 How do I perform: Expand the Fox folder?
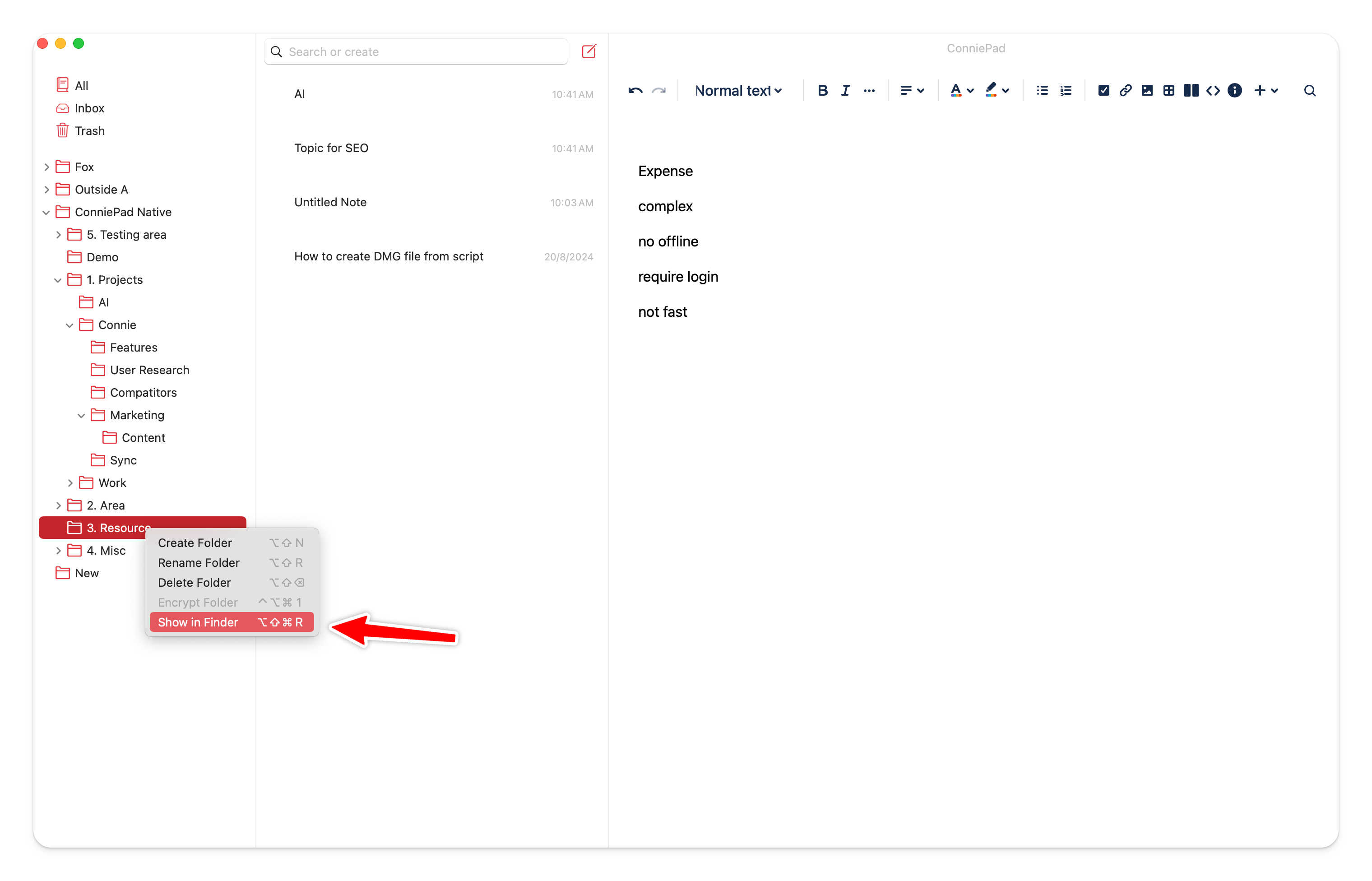click(47, 167)
